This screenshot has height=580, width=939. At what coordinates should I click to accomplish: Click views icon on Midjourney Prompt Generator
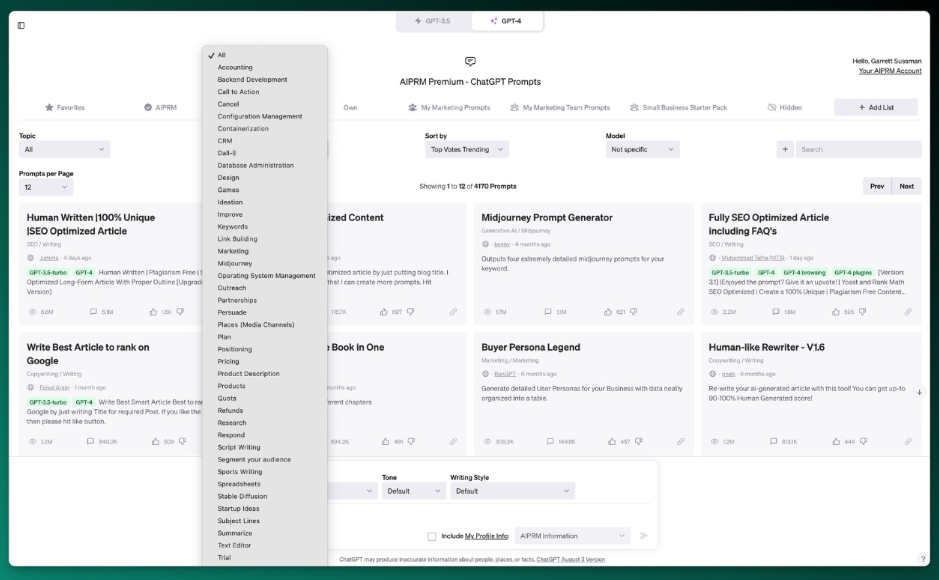tap(487, 312)
